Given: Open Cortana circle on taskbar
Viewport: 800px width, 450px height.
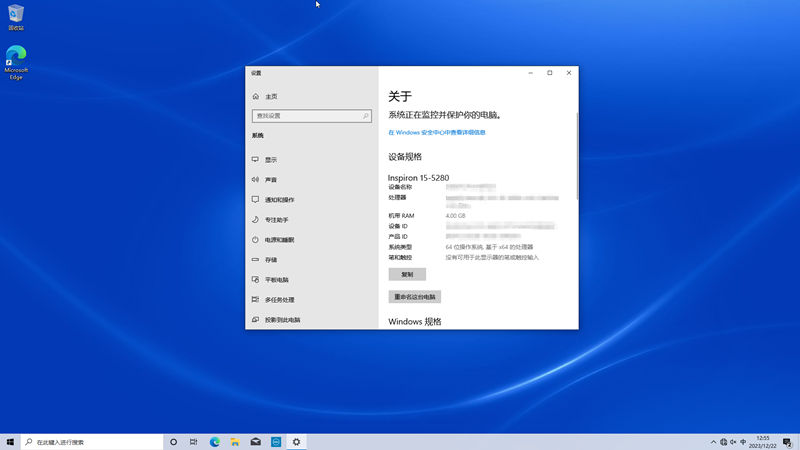Looking at the screenshot, I should click(x=173, y=442).
